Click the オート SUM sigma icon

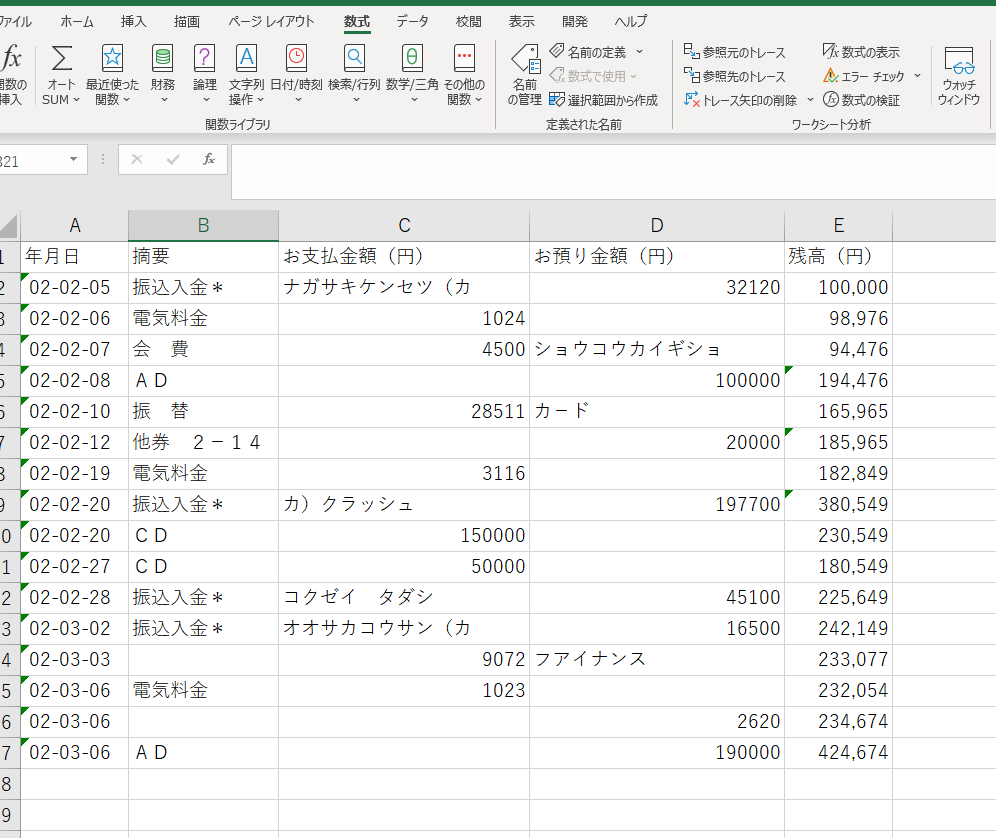[x=62, y=59]
